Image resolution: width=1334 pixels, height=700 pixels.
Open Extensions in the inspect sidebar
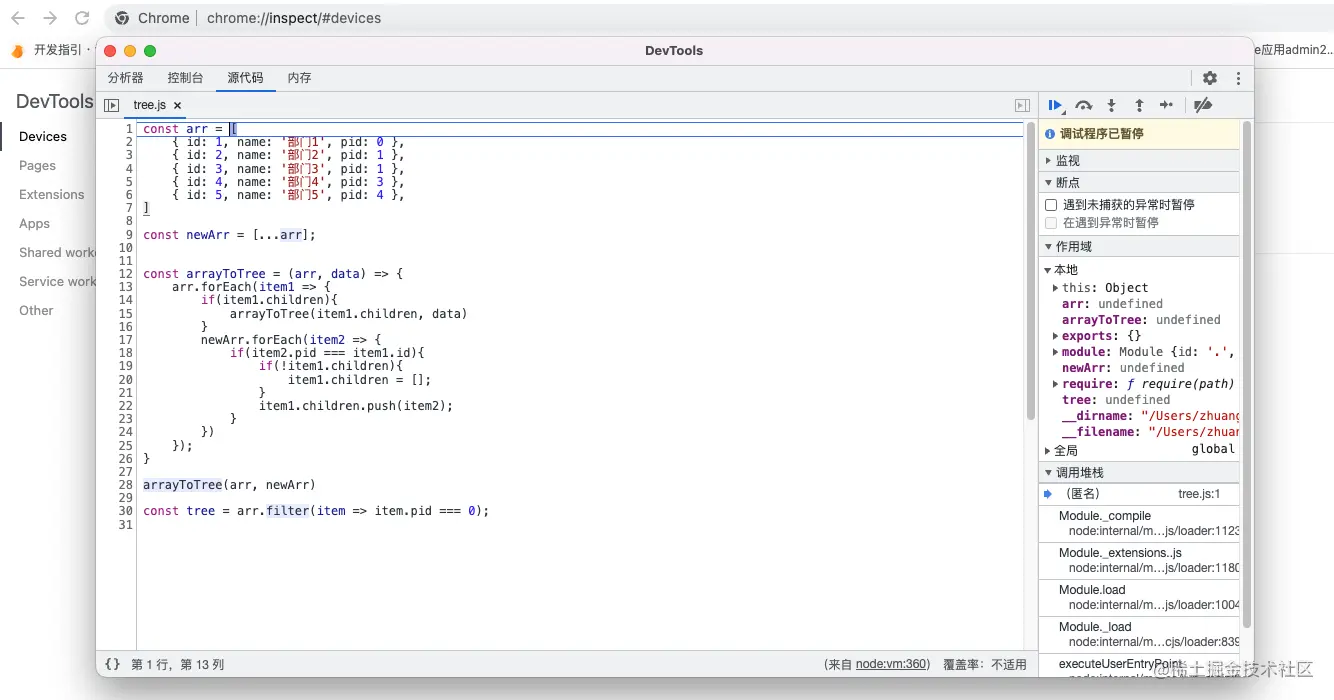point(52,195)
